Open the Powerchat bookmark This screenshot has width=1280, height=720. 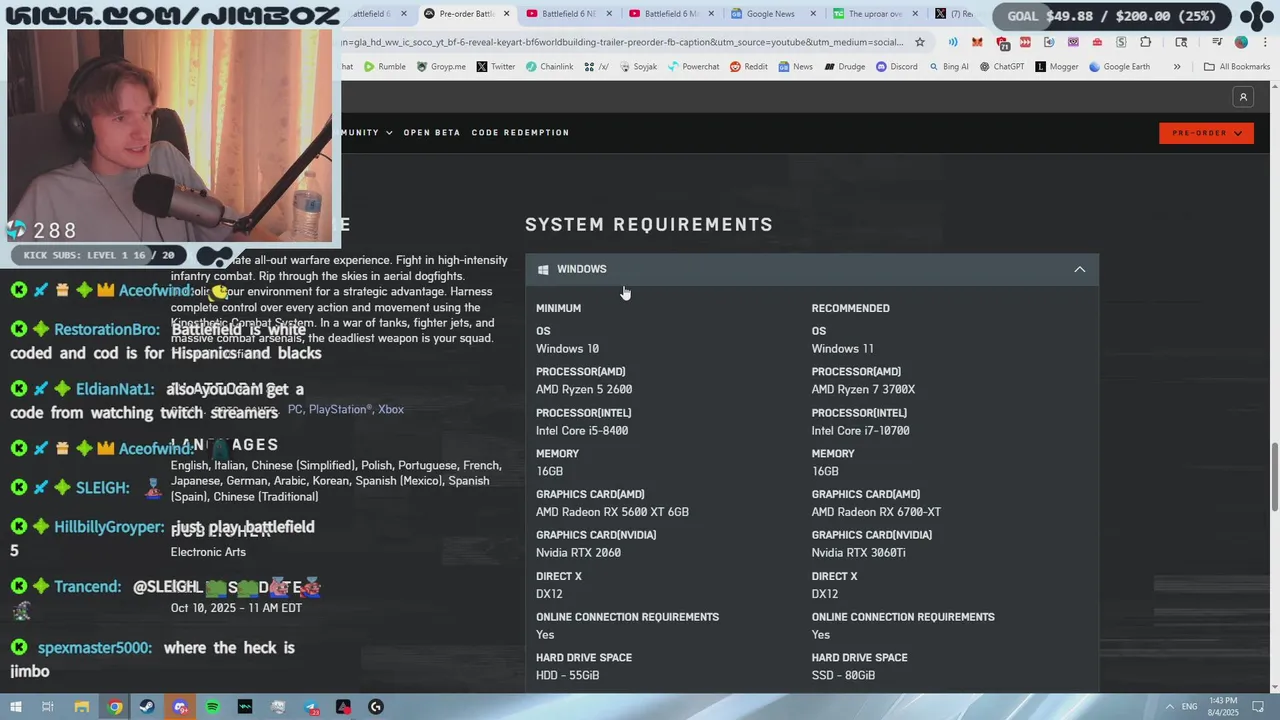point(693,67)
